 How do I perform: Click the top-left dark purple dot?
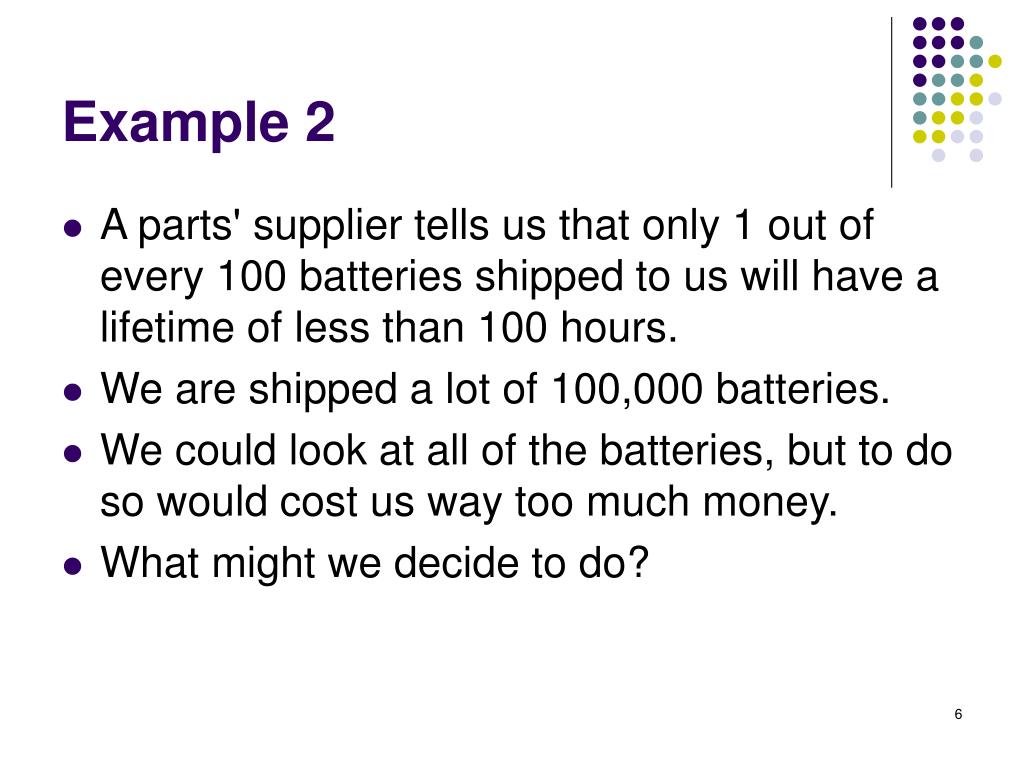pyautogui.click(x=920, y=24)
